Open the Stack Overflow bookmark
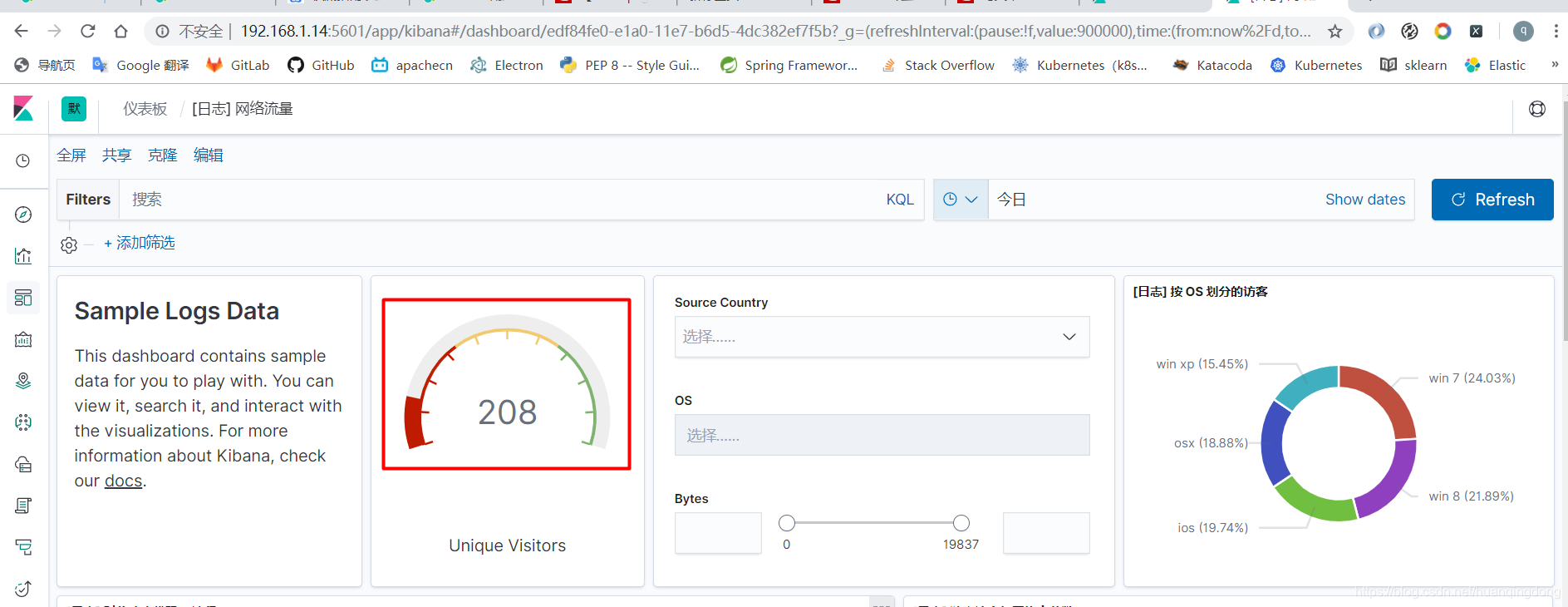Image resolution: width=1568 pixels, height=607 pixels. click(x=937, y=65)
